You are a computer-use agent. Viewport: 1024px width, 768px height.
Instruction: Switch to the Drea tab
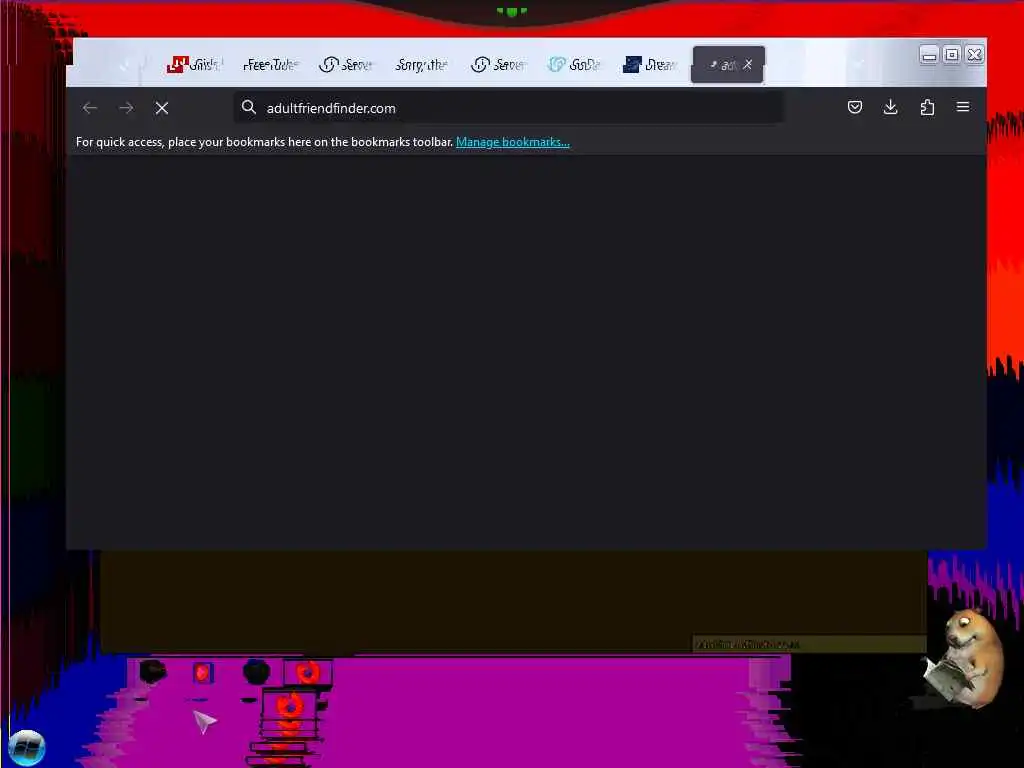click(x=650, y=65)
